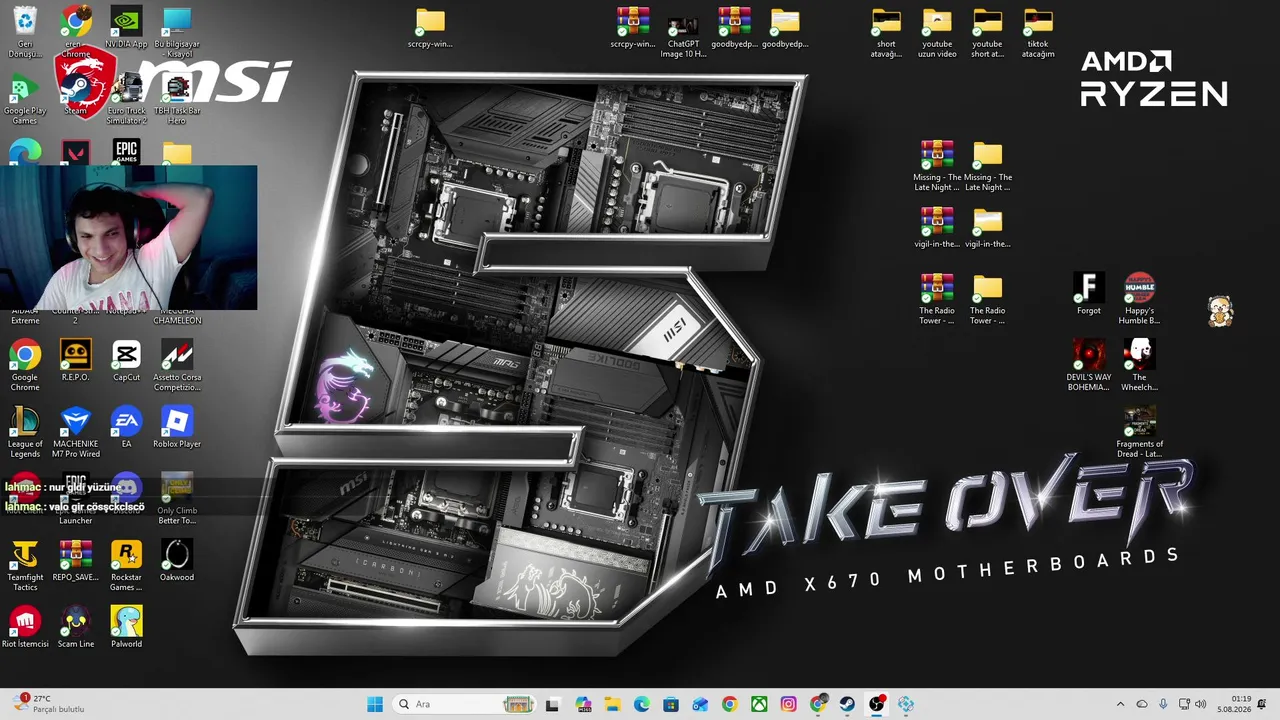The image size is (1280, 720).
Task: Click the taskbar search box 'Ara'
Action: click(x=465, y=704)
